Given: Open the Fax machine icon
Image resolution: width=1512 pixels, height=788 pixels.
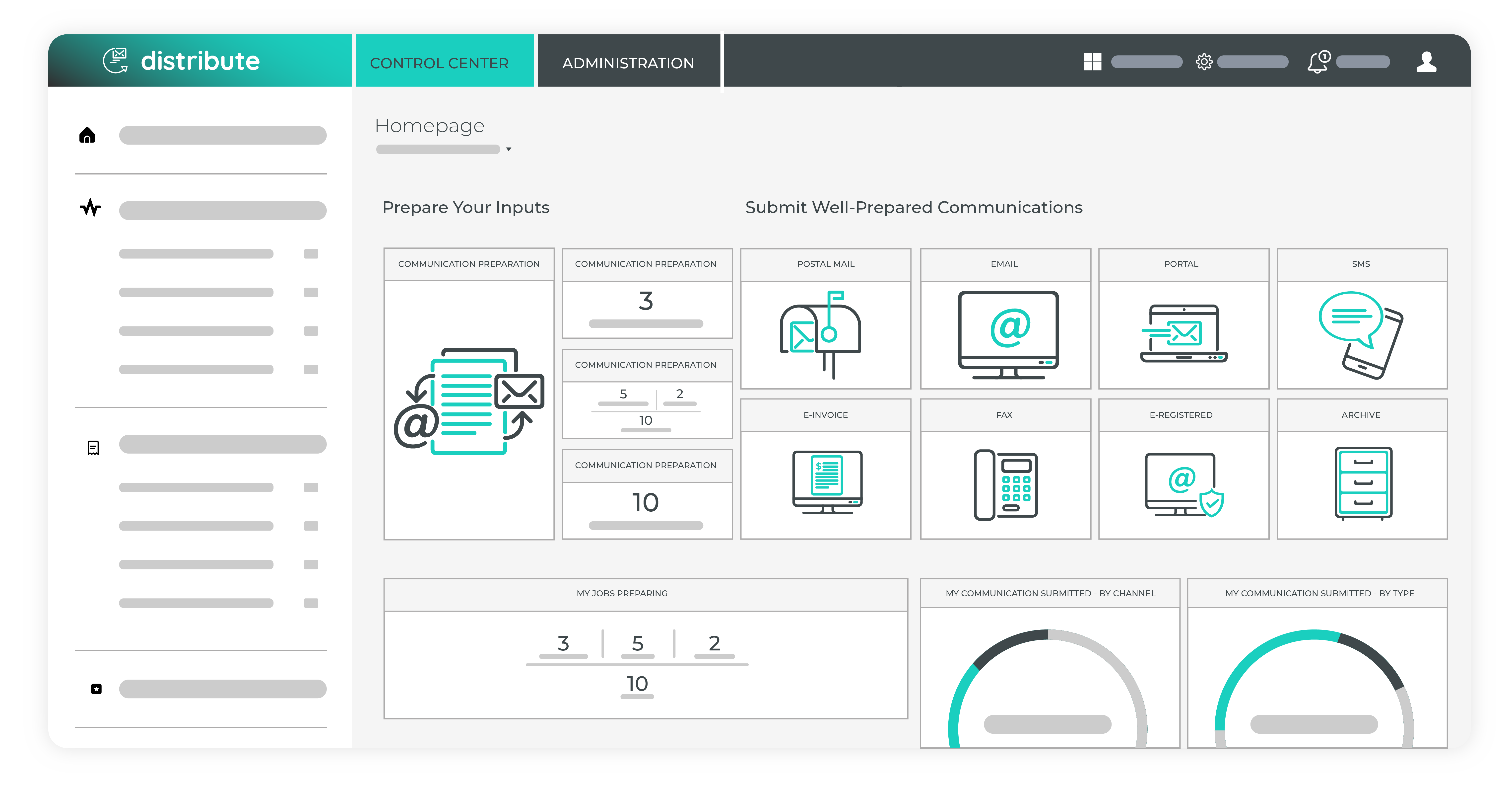Looking at the screenshot, I should [1005, 485].
